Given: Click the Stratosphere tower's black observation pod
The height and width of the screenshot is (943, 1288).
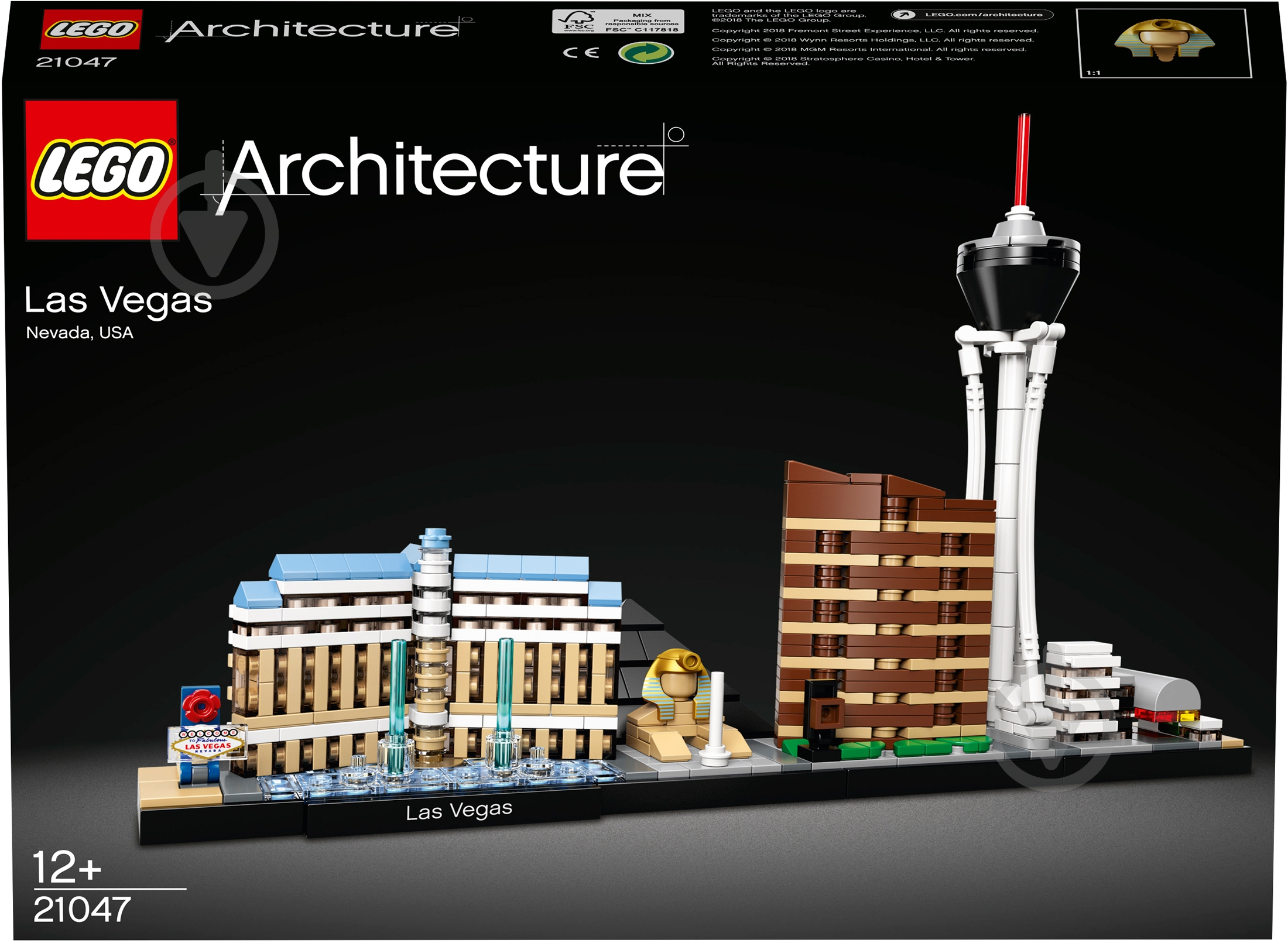Looking at the screenshot, I should [1018, 283].
